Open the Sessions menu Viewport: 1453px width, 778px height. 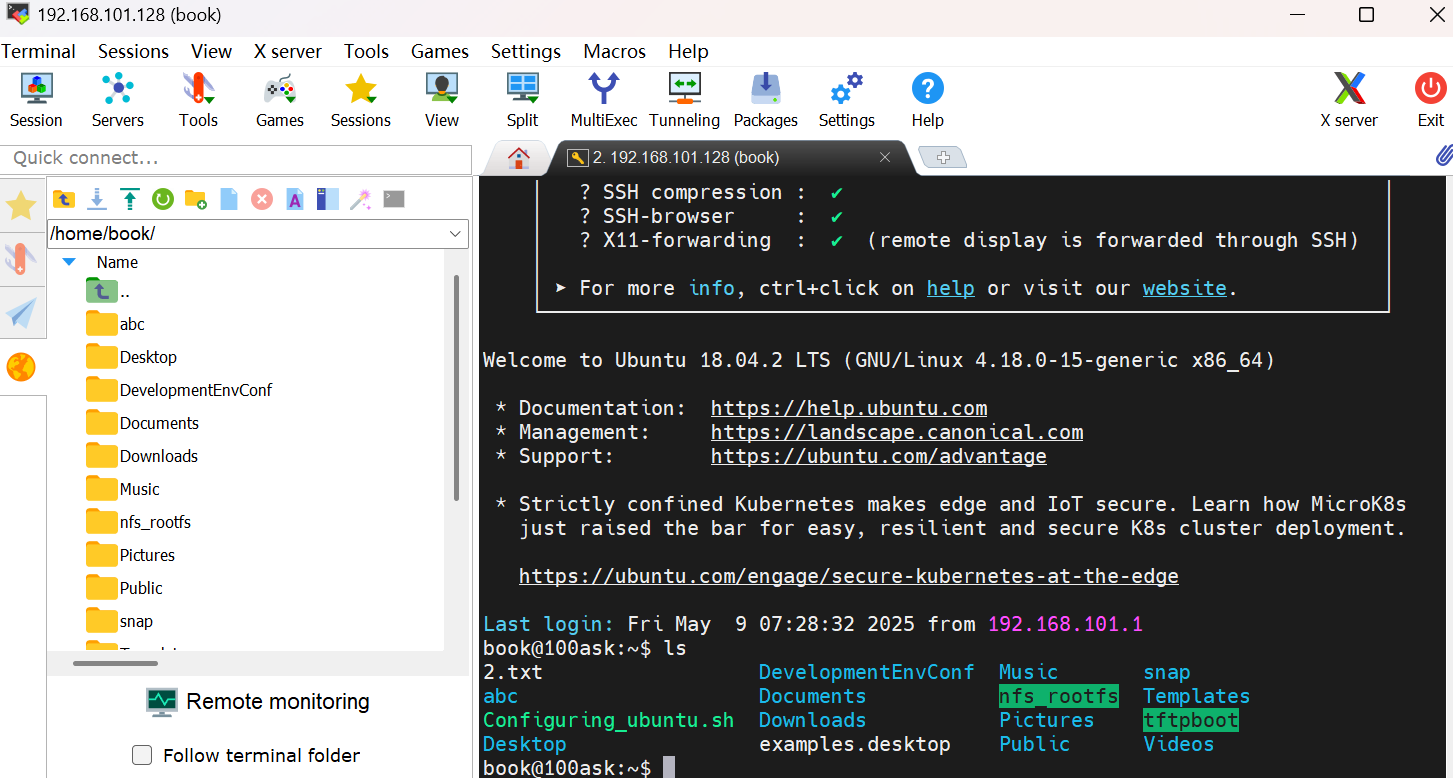133,51
